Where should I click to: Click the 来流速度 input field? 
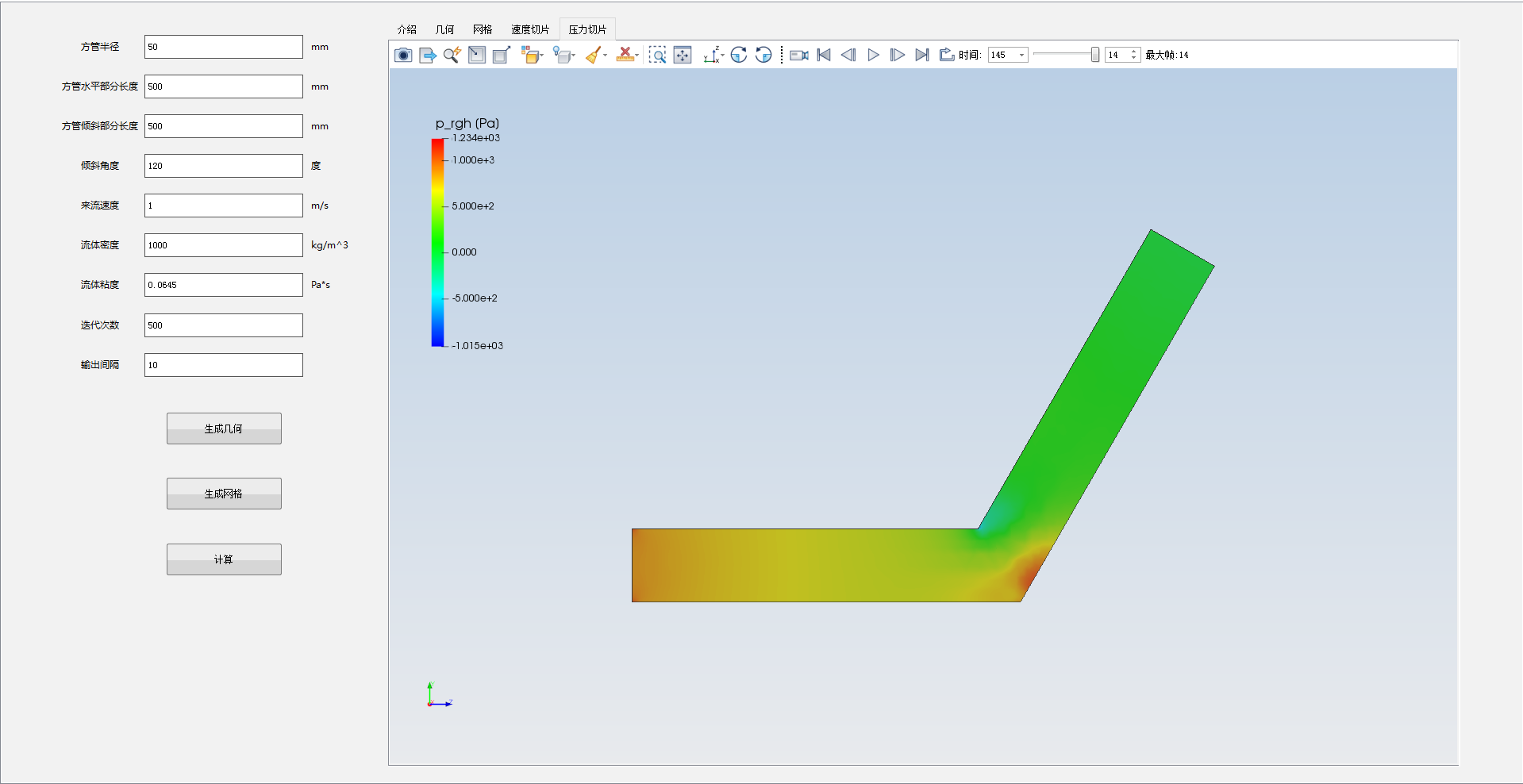click(224, 206)
